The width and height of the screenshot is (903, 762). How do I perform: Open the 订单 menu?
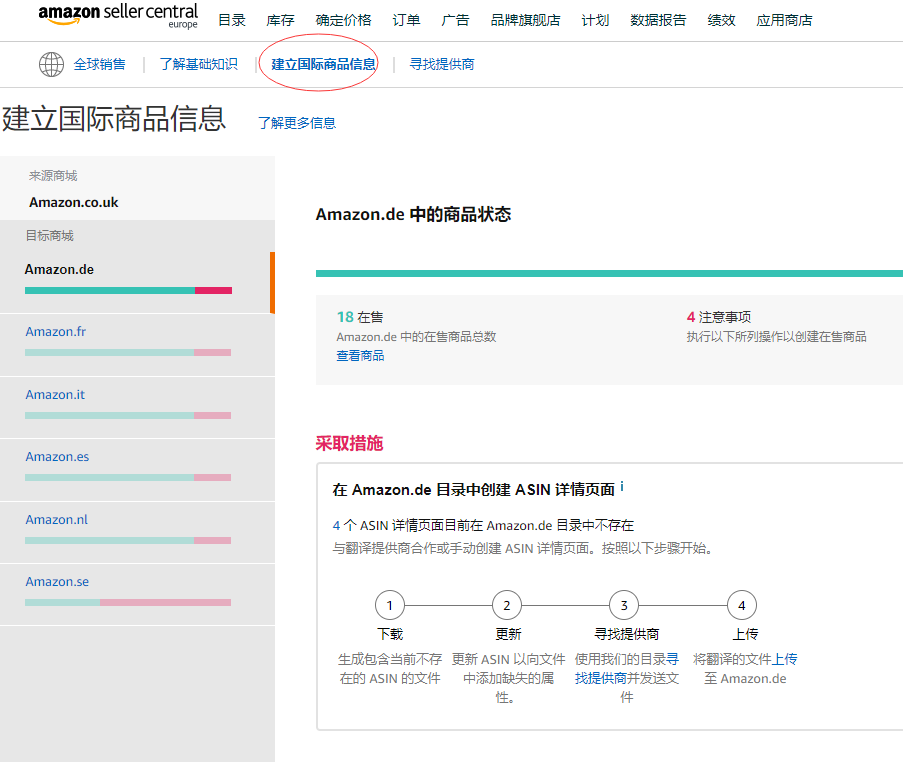pos(406,20)
